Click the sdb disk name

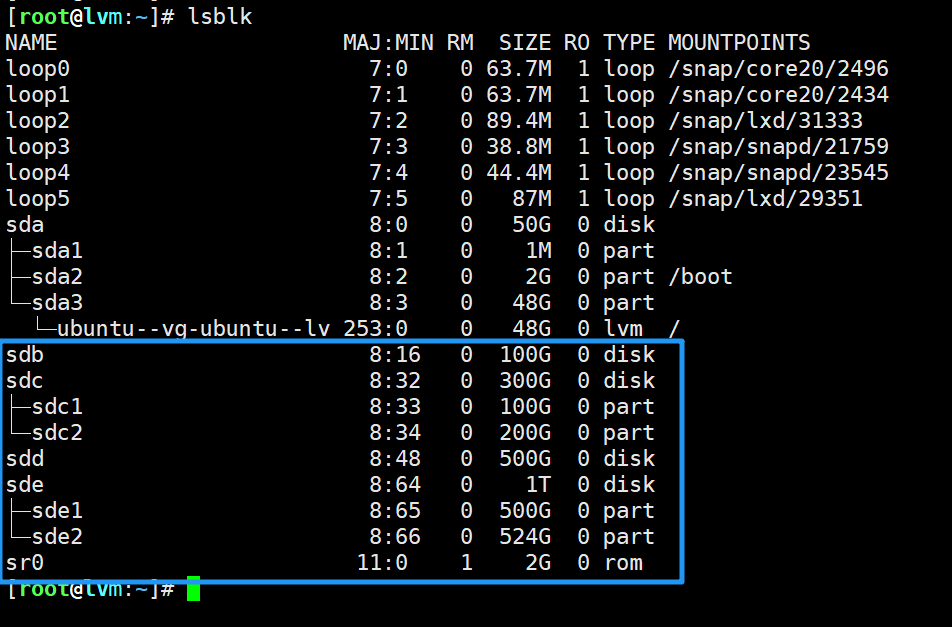pyautogui.click(x=25, y=355)
